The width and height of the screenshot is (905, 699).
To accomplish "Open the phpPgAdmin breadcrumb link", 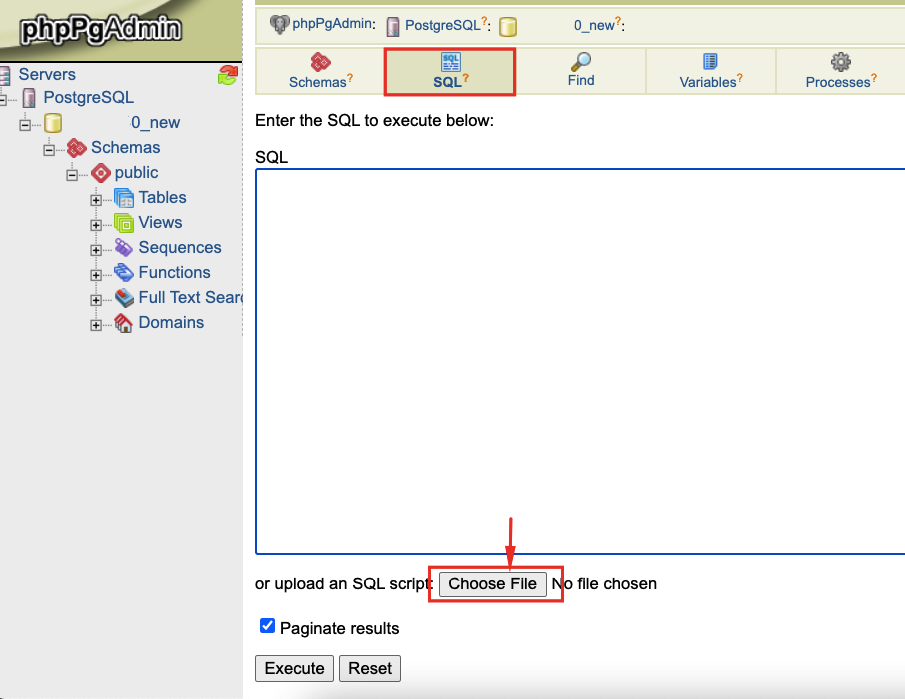I will point(332,24).
